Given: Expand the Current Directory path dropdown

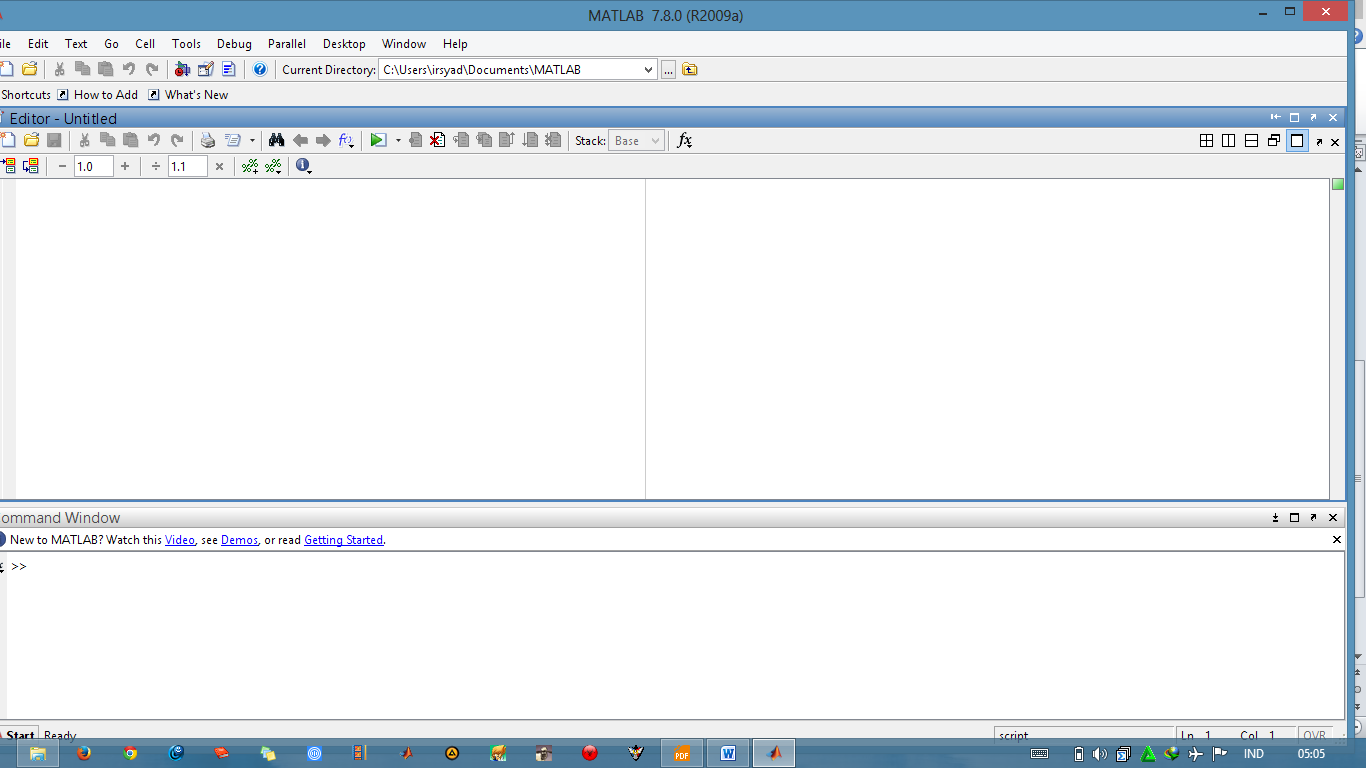Looking at the screenshot, I should [x=648, y=69].
